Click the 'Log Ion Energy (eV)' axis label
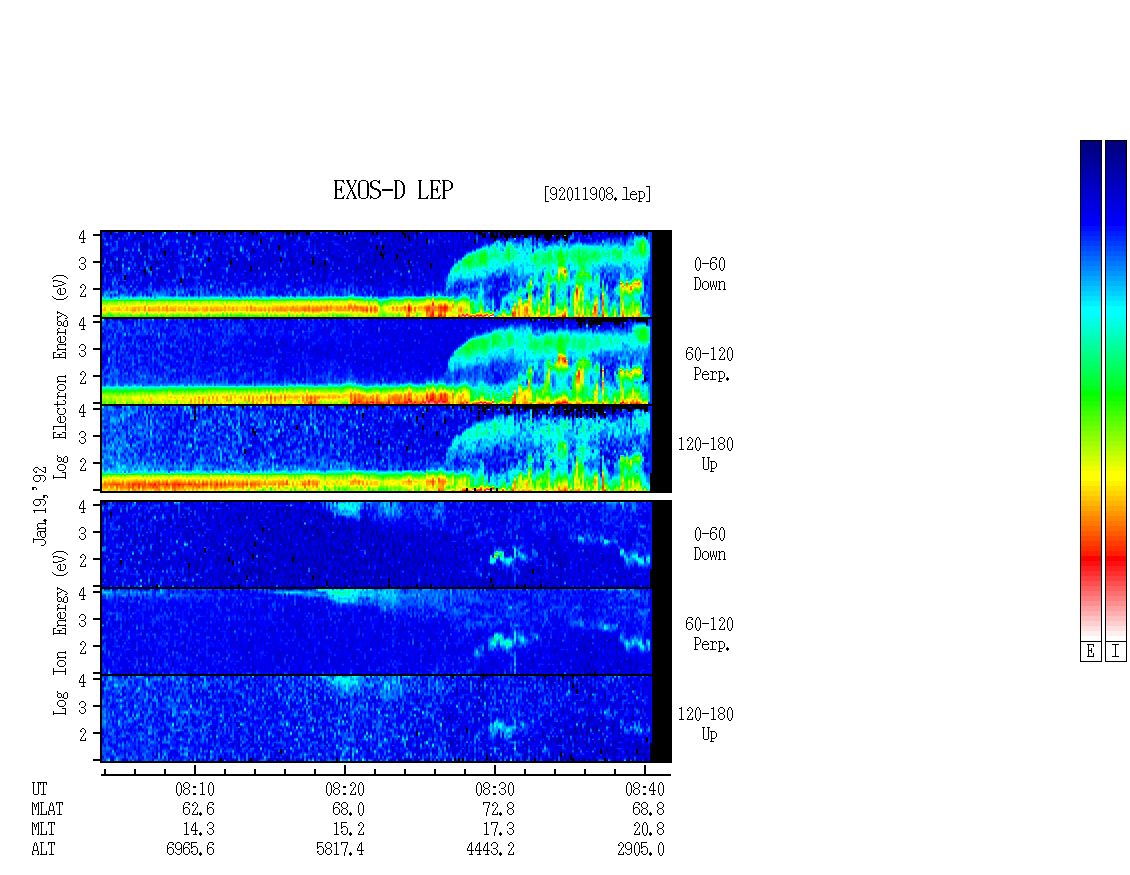 [60, 632]
